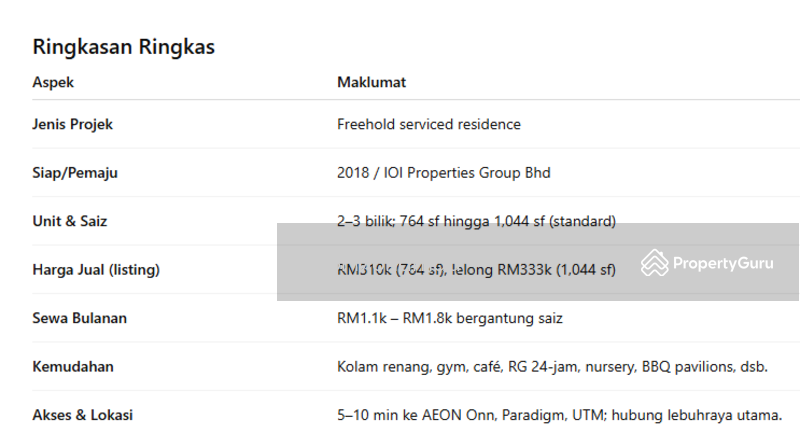The width and height of the screenshot is (800, 447).
Task: Select the Kemudahan row label
Action: (x=73, y=366)
